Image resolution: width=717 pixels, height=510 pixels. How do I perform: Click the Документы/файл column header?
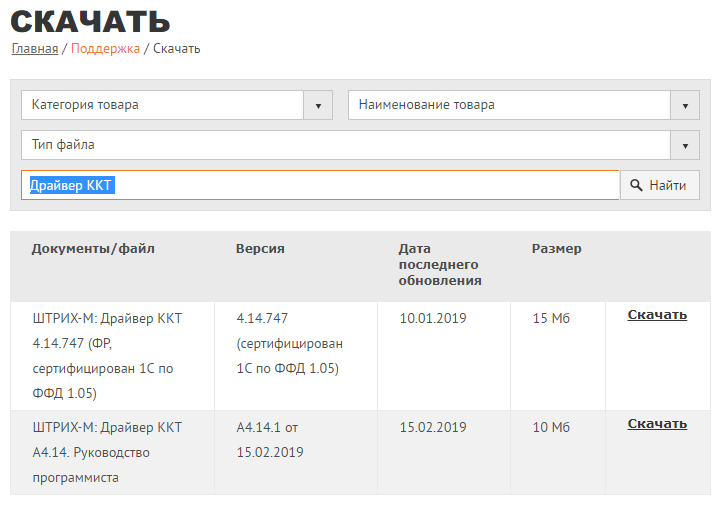93,249
